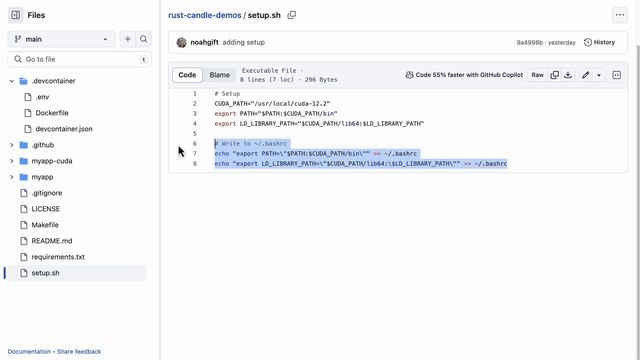Open noahgift avatar profile
This screenshot has height=360, width=640.
pyautogui.click(x=181, y=42)
